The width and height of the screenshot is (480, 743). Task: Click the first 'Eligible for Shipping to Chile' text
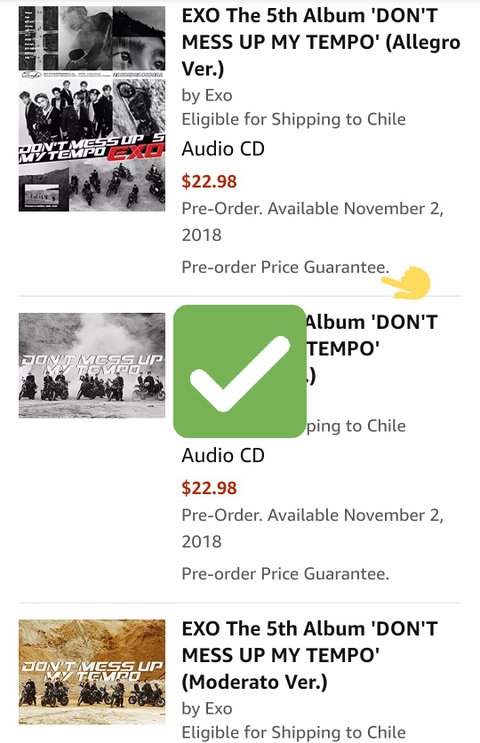(x=294, y=119)
